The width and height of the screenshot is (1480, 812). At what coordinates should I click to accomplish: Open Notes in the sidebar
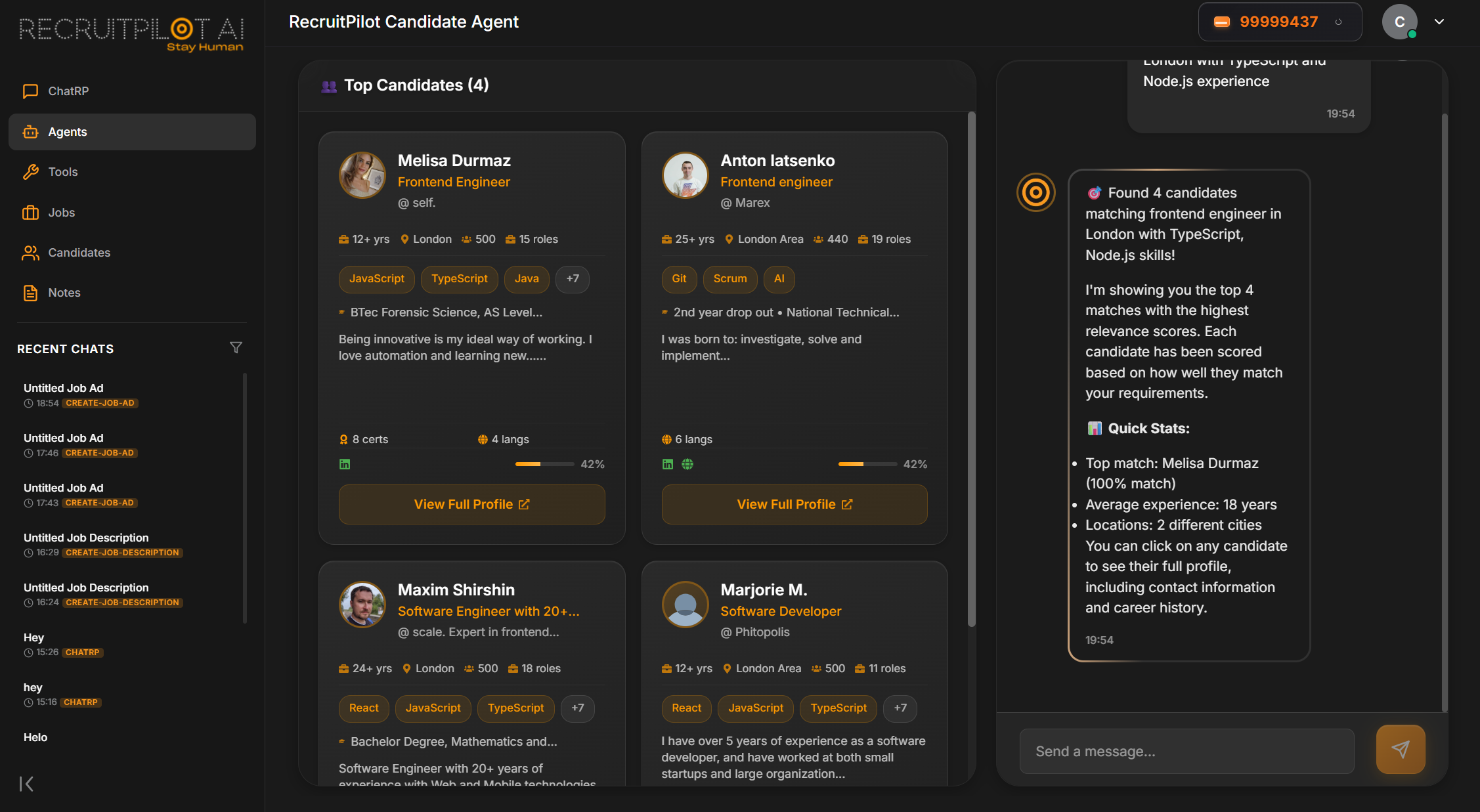tap(132, 293)
